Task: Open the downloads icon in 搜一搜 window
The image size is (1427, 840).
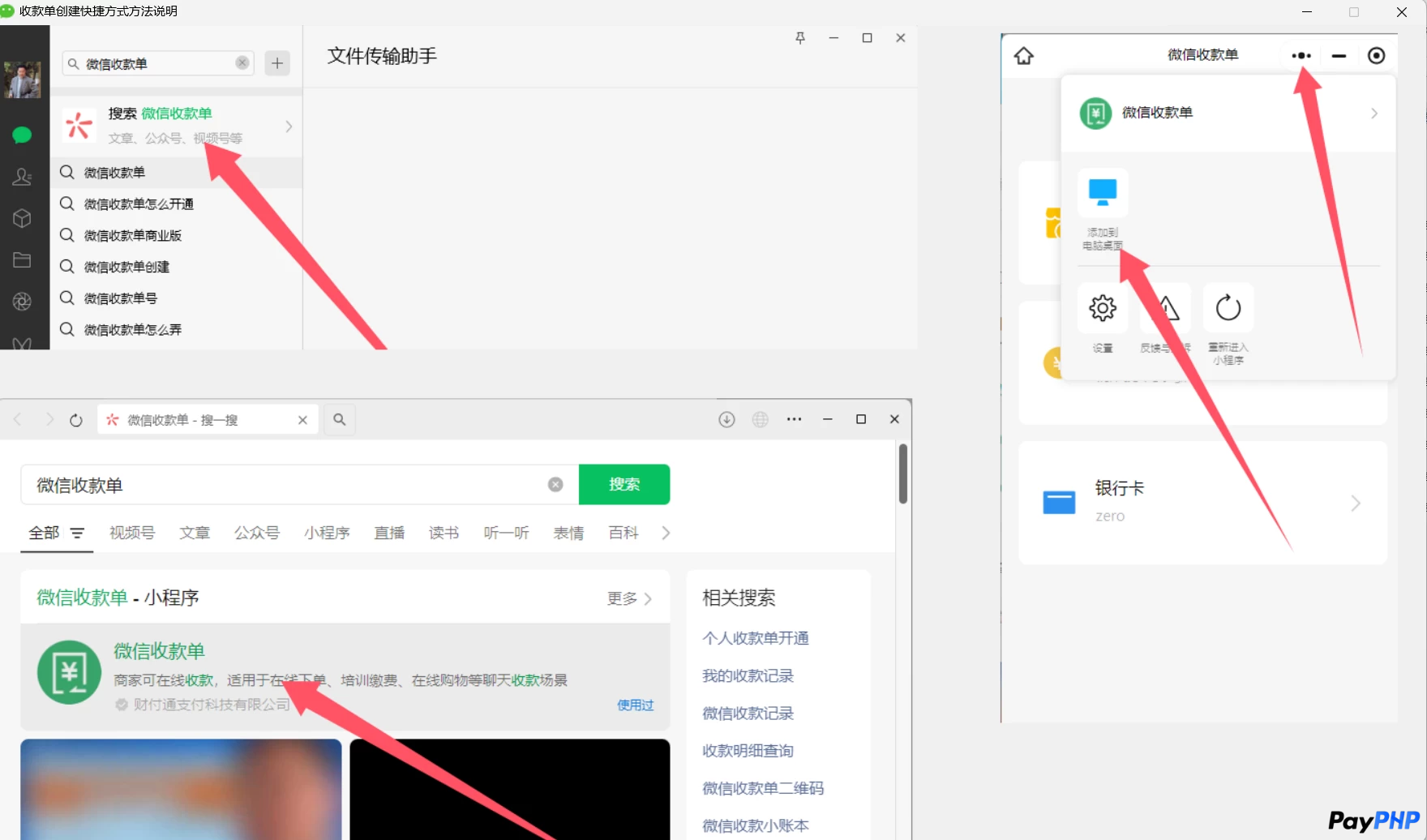Action: click(726, 419)
